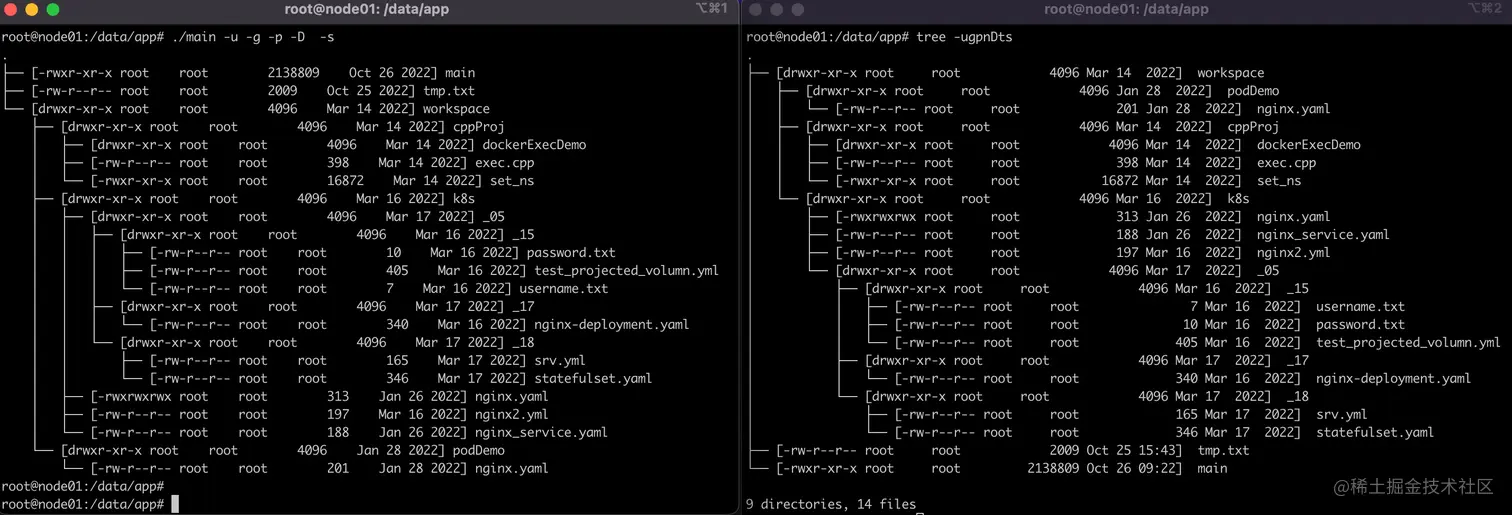Select exec.cpp in the tree output
The width and height of the screenshot is (1512, 515).
pos(1286,163)
